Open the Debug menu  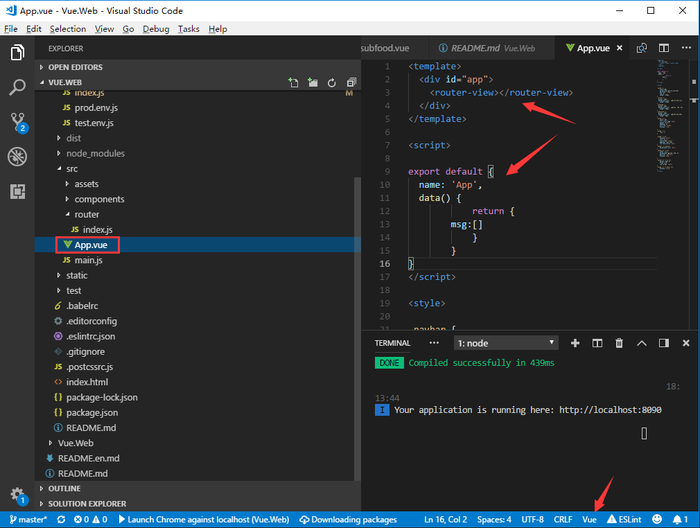(x=156, y=29)
